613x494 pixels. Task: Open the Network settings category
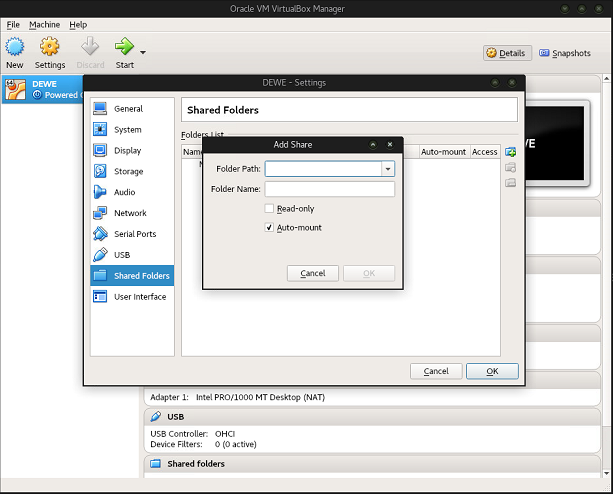click(132, 213)
